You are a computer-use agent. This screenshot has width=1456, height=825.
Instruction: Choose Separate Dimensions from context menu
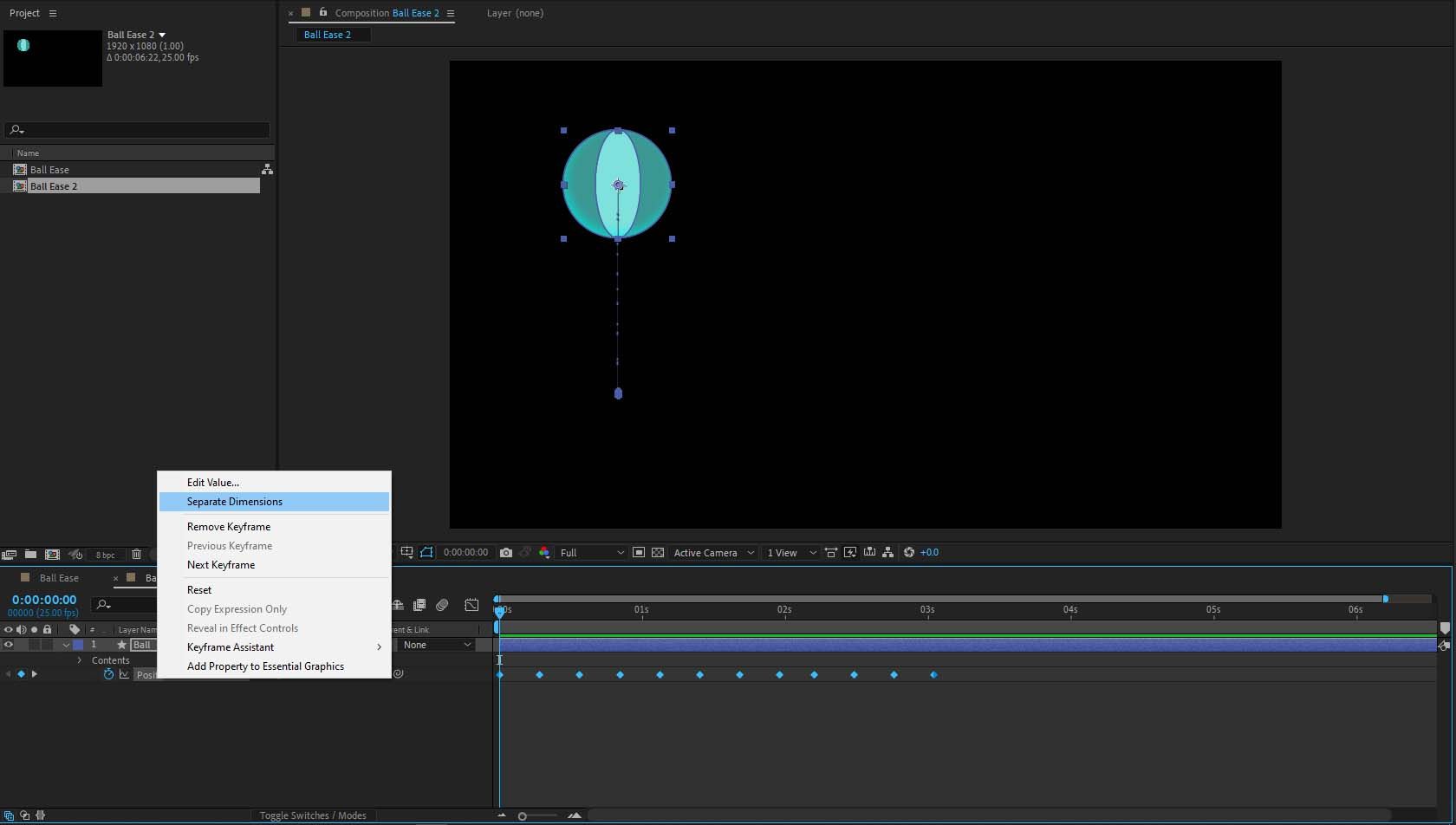[x=235, y=502]
